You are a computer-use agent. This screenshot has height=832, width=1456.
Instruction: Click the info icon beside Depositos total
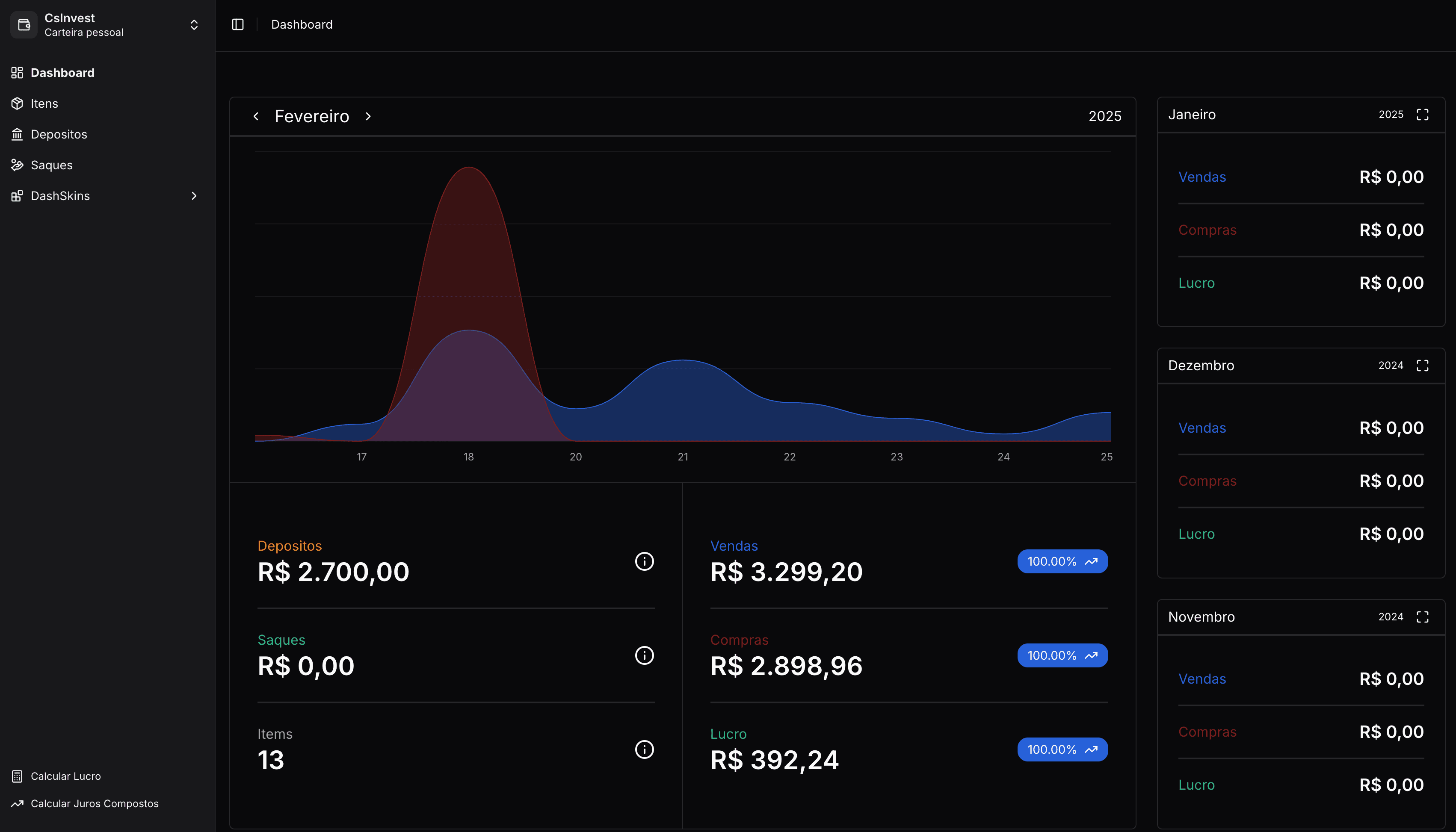(645, 561)
